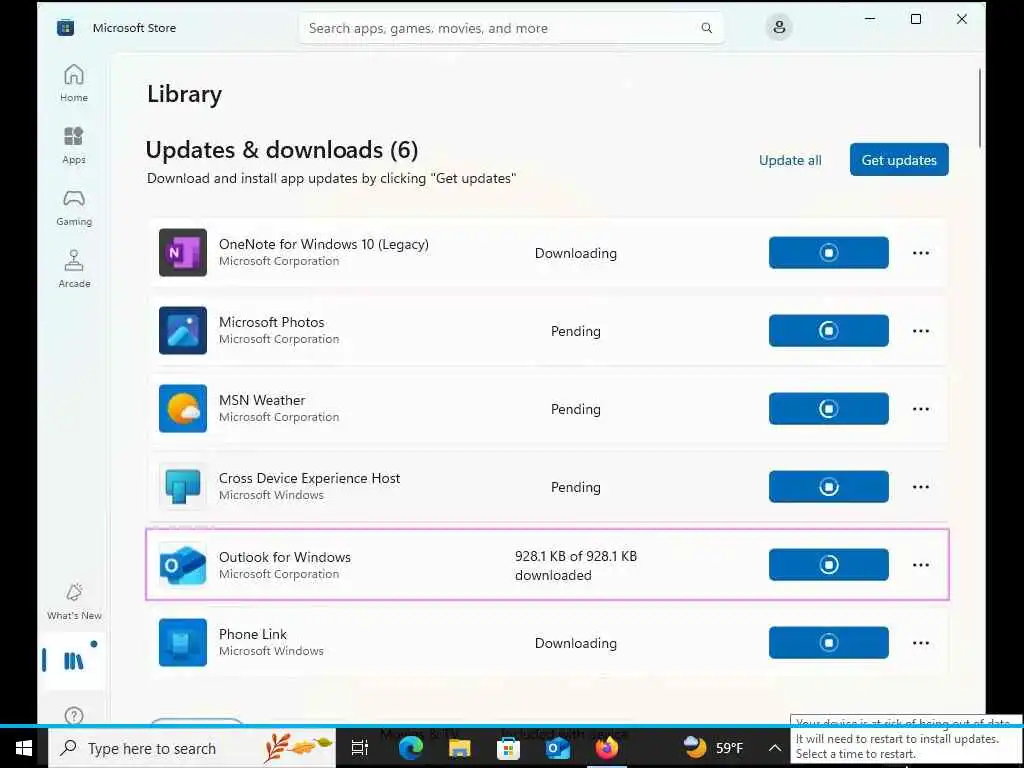
Task: Cancel Cross Device Experience Host update
Action: (829, 487)
